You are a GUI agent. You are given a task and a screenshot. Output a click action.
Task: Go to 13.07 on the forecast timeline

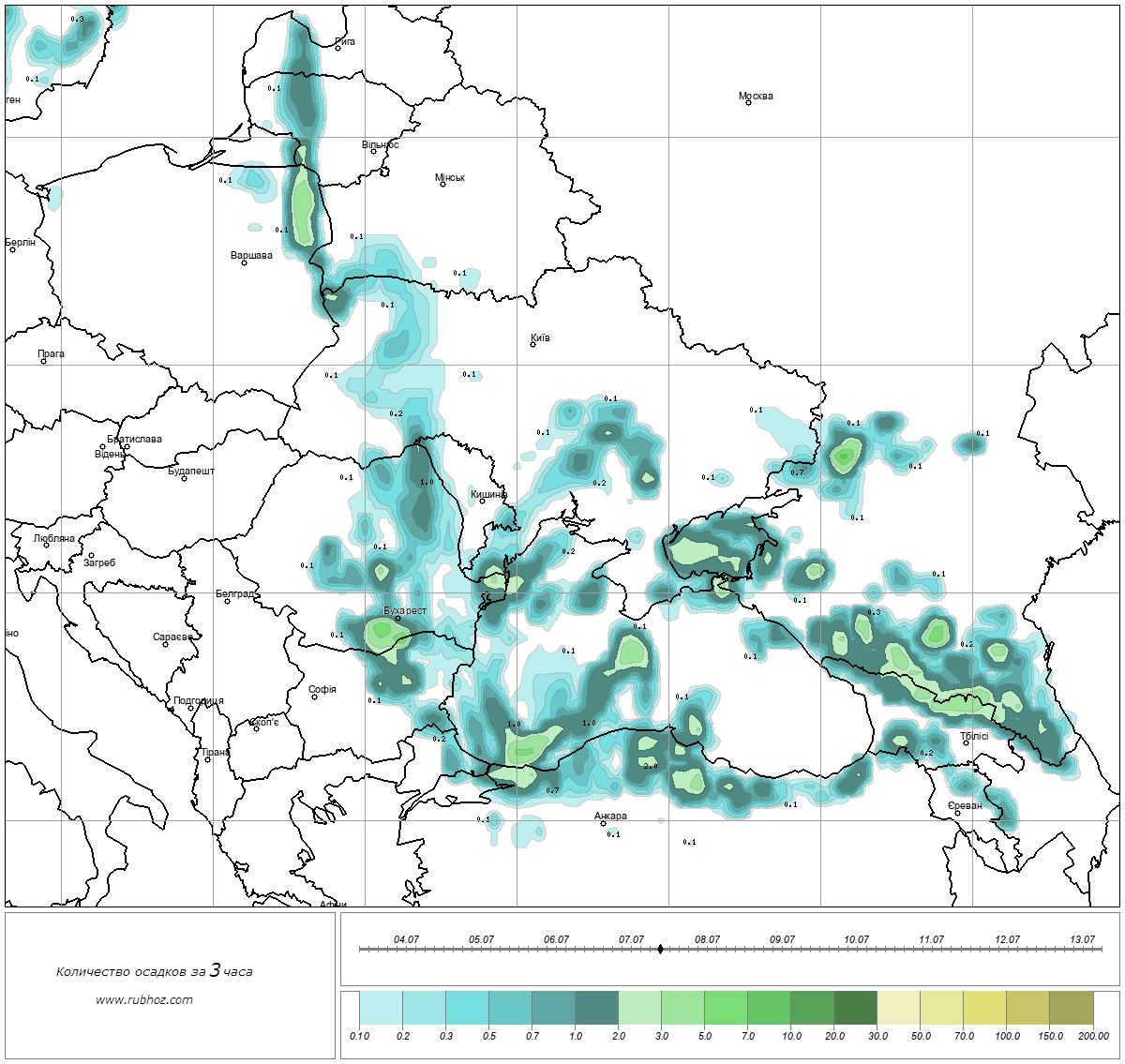pyautogui.click(x=1082, y=939)
